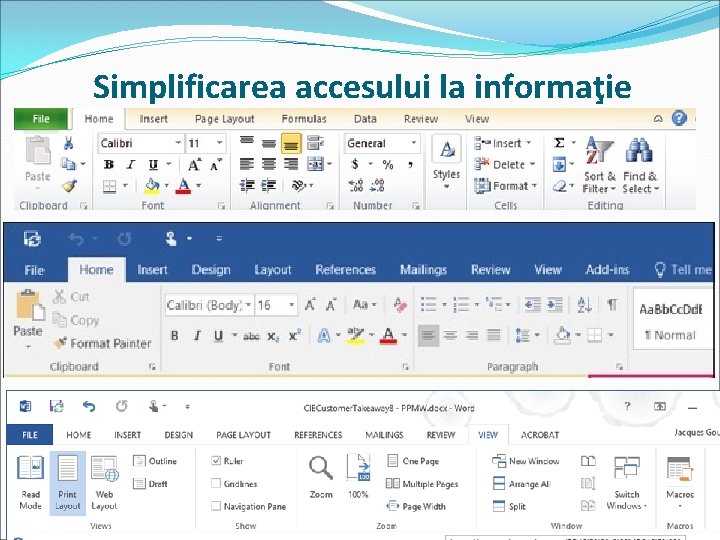Viewport: 720px width, 540px height.
Task: Click the Macros button
Action: pos(680,483)
